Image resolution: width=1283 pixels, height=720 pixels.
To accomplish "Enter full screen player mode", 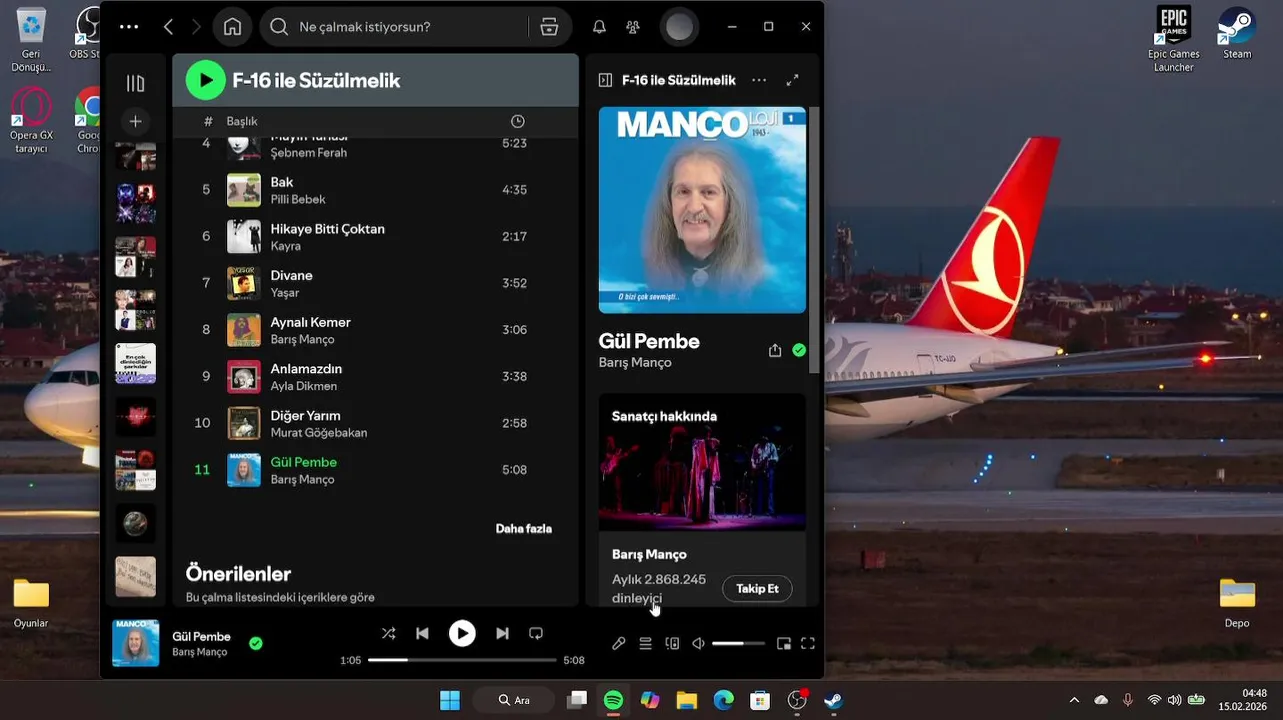I will [x=808, y=643].
